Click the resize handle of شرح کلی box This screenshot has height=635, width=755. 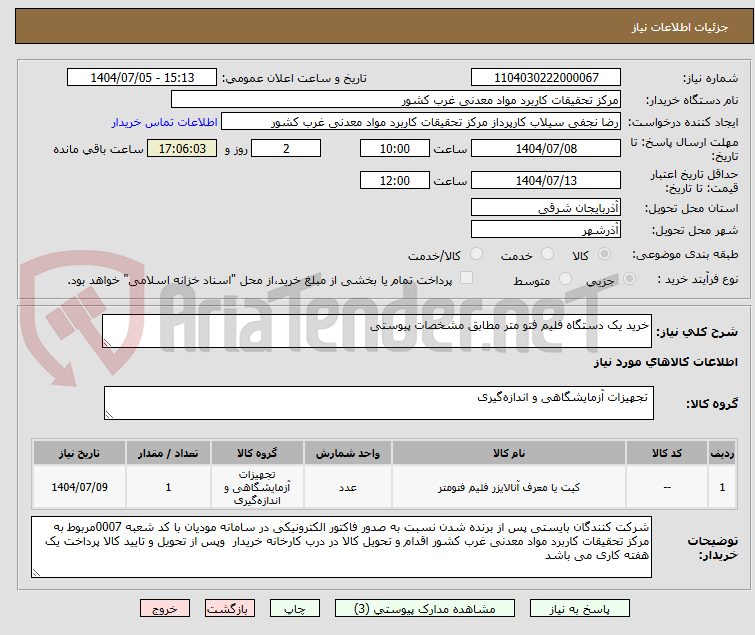coord(107,343)
